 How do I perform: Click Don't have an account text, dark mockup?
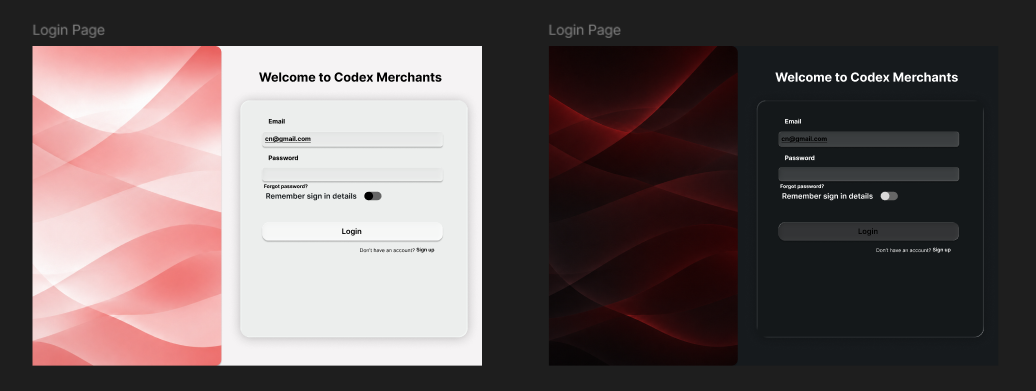click(903, 250)
